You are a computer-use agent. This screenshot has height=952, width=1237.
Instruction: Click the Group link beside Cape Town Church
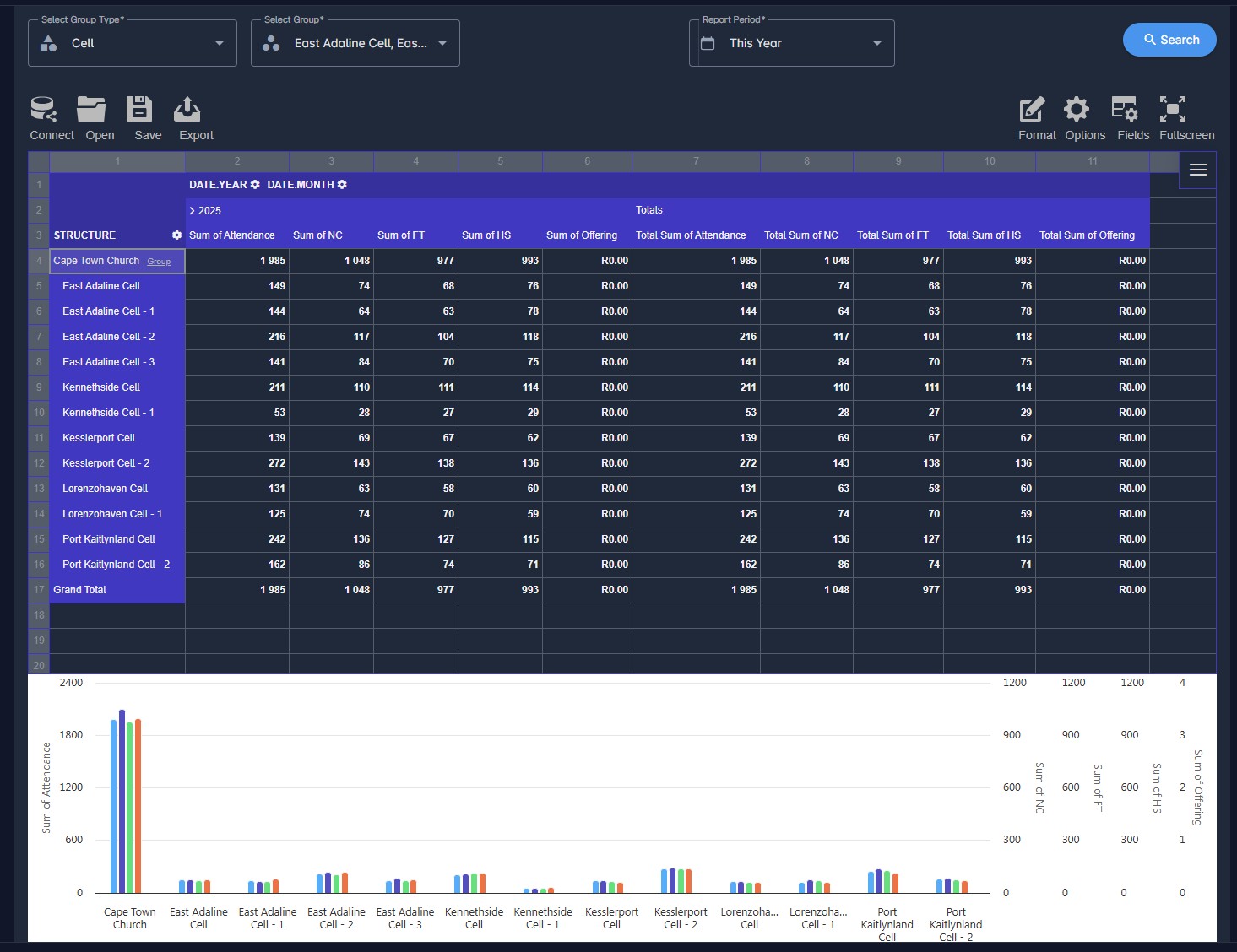[x=159, y=262]
